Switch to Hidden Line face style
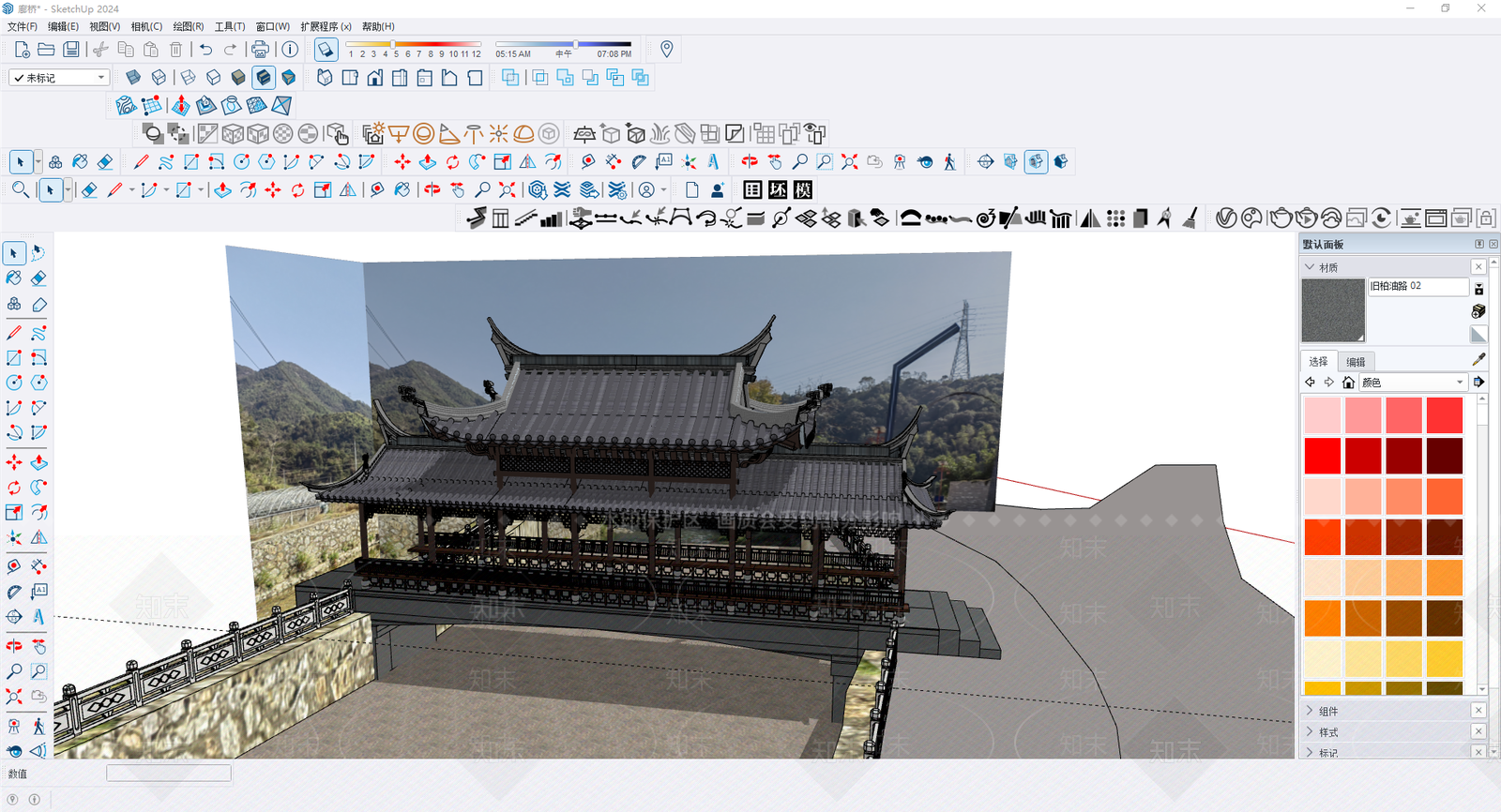The height and width of the screenshot is (812, 1501). 214,78
